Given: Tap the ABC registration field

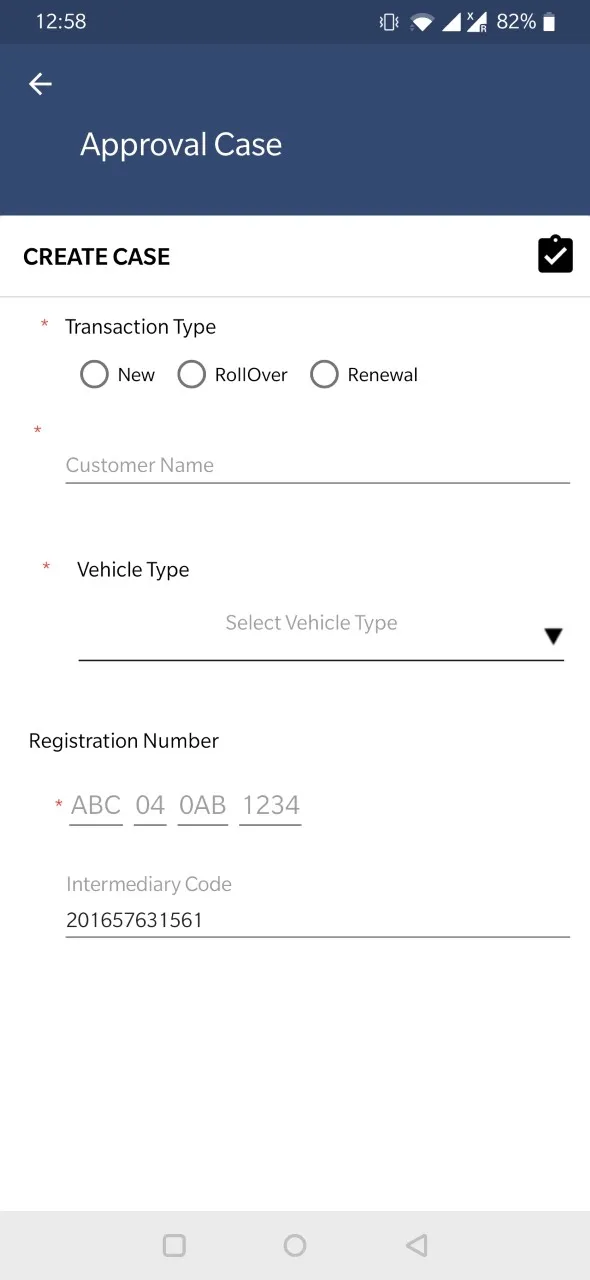Looking at the screenshot, I should click(x=96, y=805).
